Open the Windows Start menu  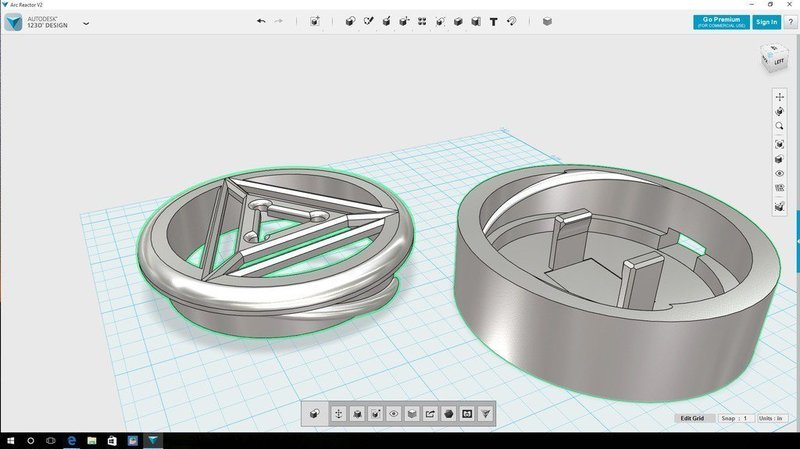pyautogui.click(x=10, y=440)
